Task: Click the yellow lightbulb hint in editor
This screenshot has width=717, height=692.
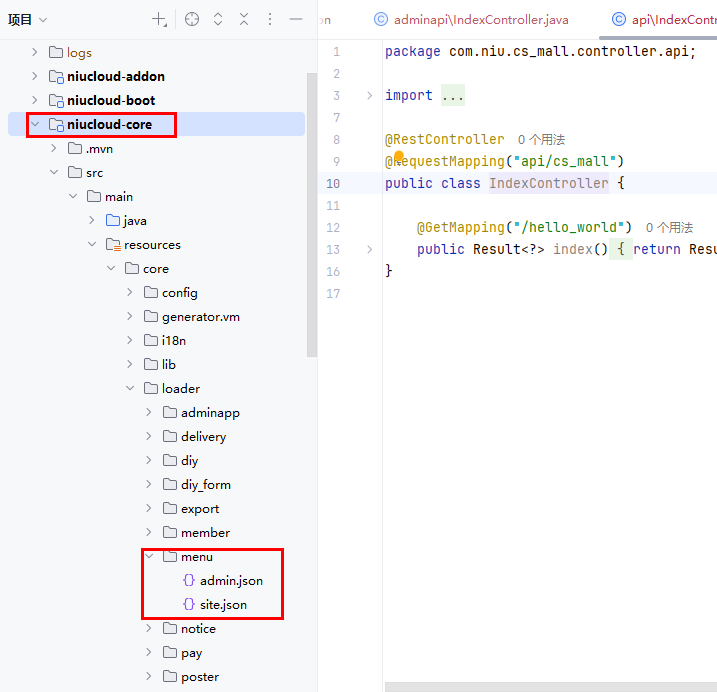Action: [398, 158]
